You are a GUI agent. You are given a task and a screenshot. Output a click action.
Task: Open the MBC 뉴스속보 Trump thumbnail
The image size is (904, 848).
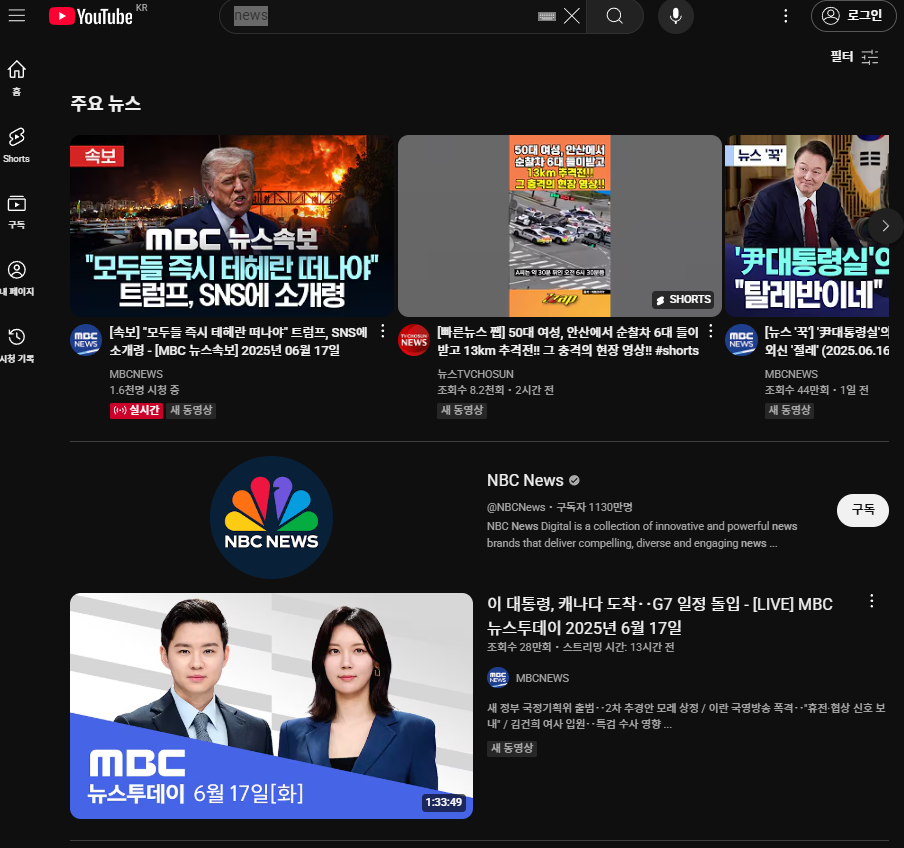coord(232,225)
